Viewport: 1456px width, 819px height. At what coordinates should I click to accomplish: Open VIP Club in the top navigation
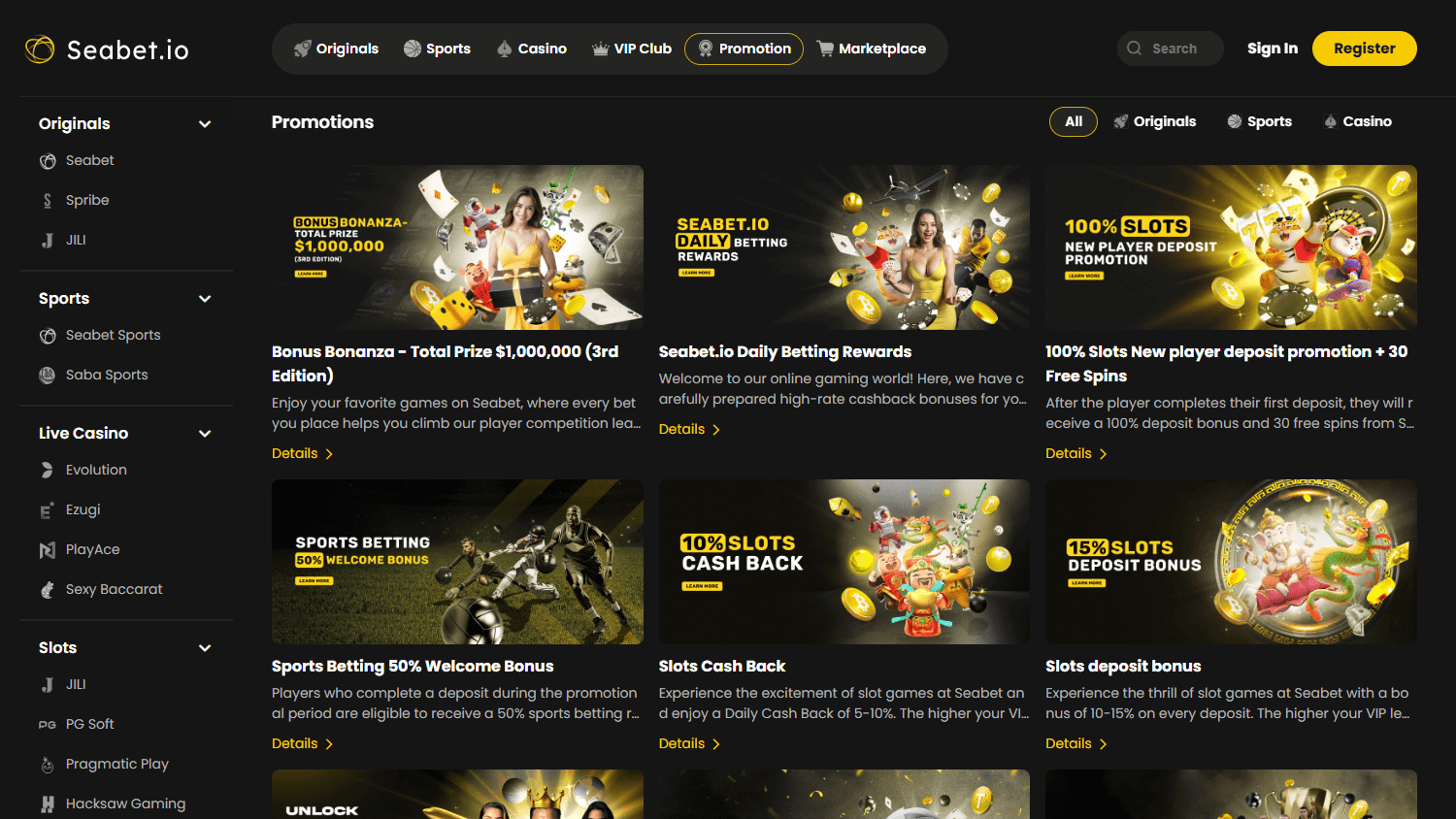[632, 49]
